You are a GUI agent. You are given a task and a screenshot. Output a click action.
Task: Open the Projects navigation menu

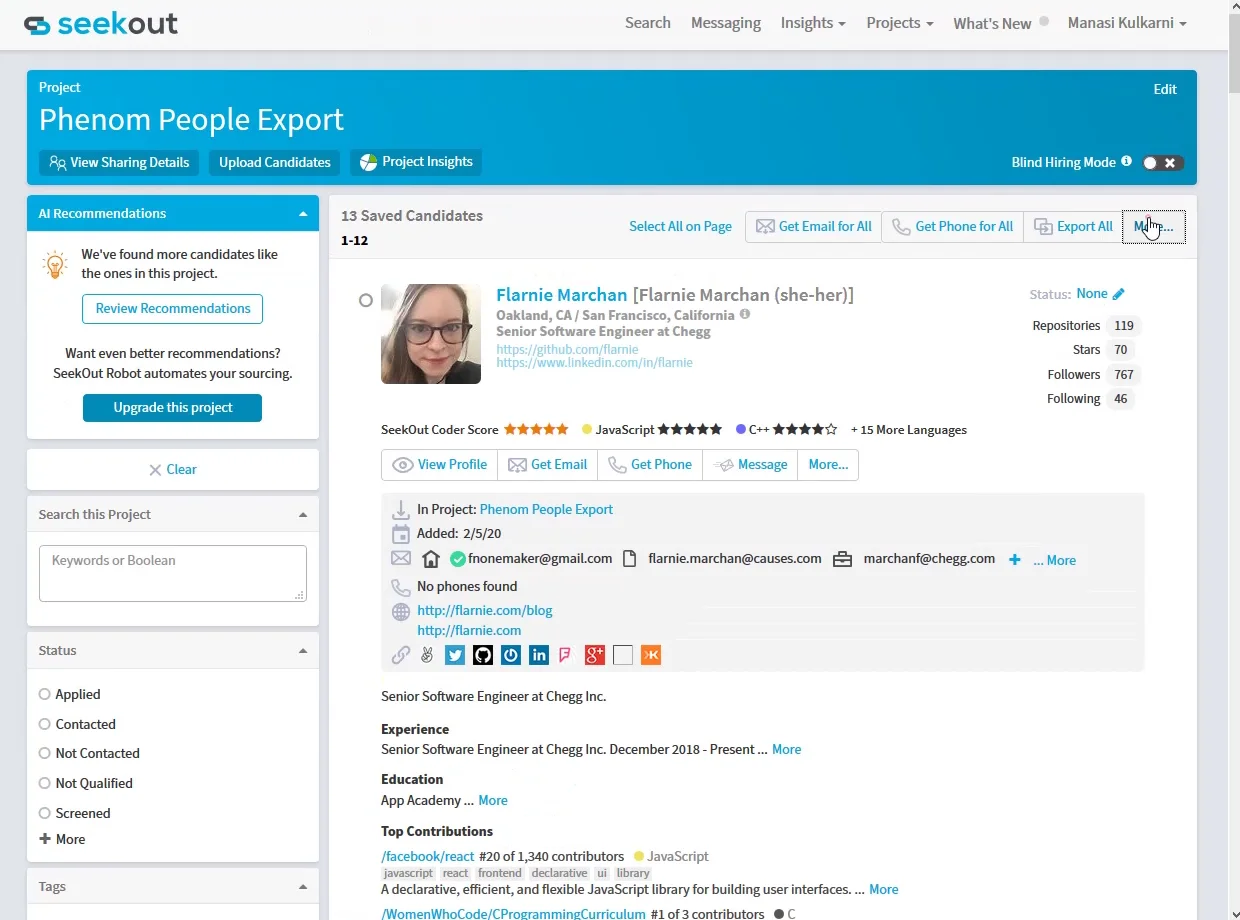(x=900, y=23)
